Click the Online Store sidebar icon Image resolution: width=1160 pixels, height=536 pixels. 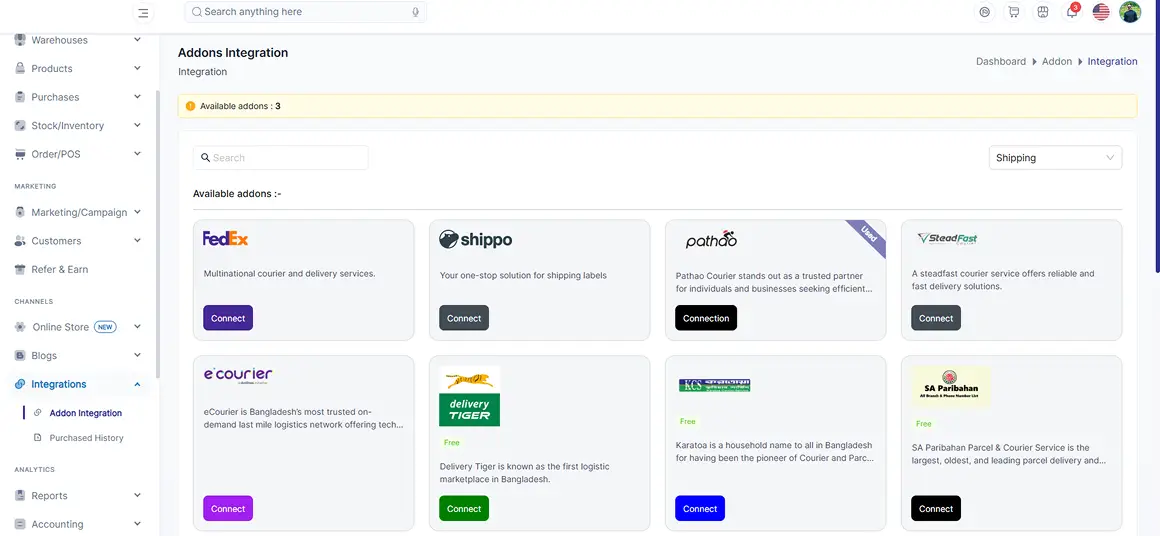click(x=20, y=327)
